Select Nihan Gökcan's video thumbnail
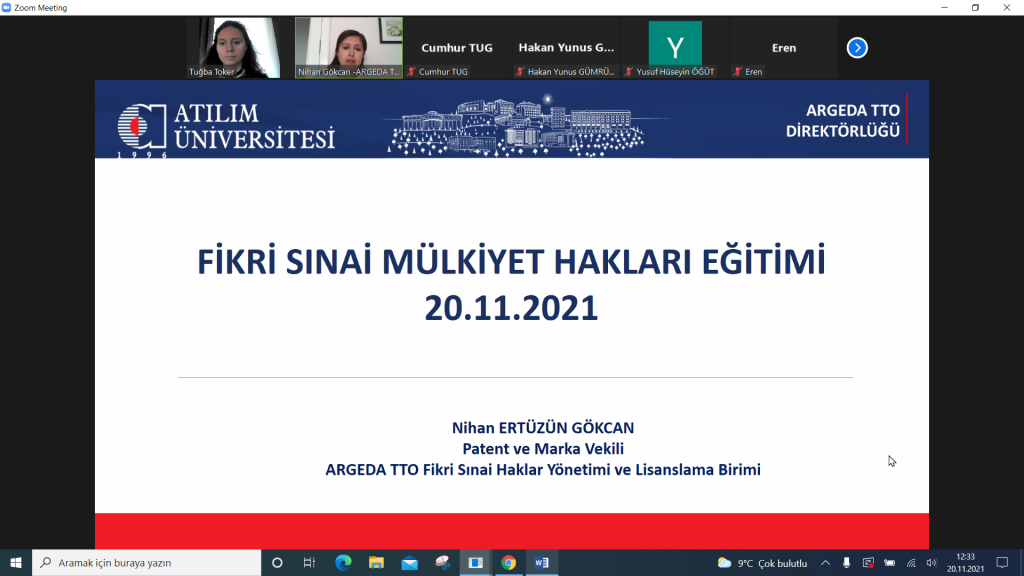Image resolution: width=1024 pixels, height=576 pixels. point(347,45)
